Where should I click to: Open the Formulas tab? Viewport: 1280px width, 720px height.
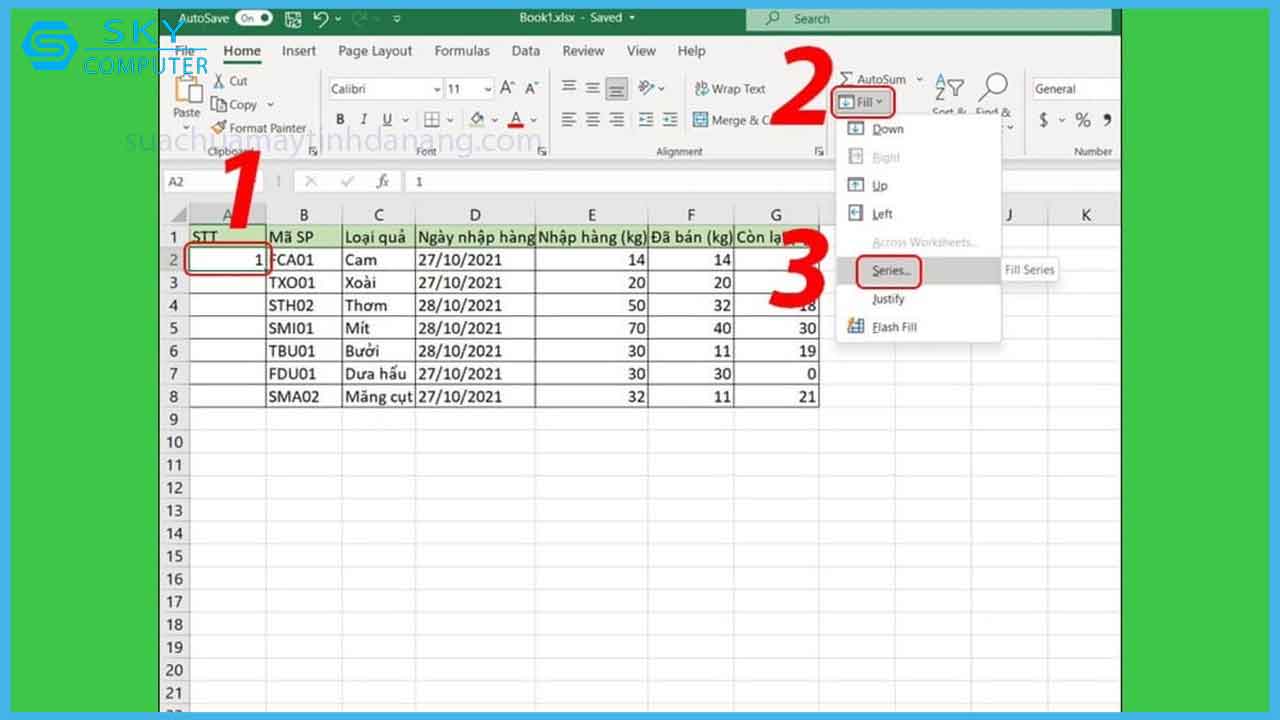click(462, 51)
